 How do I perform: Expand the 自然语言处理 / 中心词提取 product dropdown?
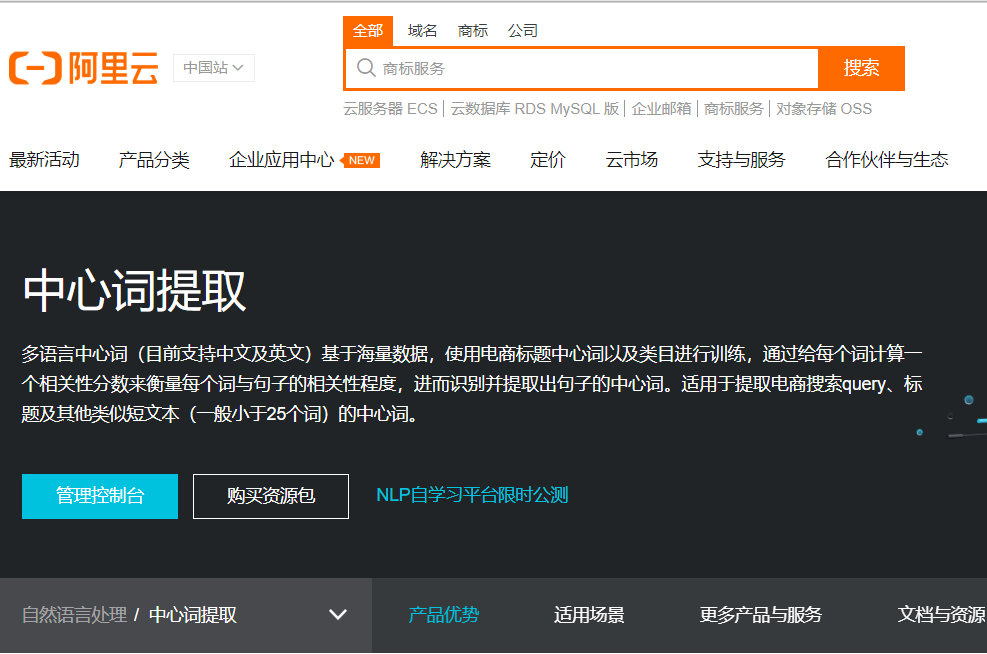point(338,615)
